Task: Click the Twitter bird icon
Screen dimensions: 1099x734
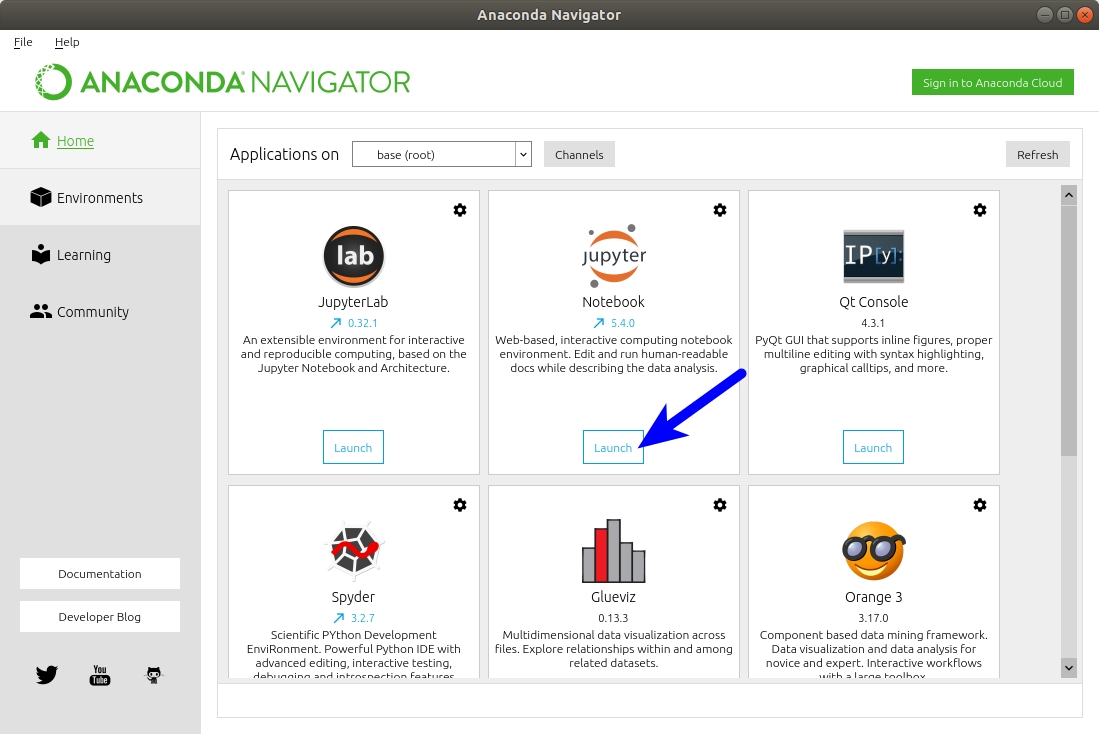Action: (47, 675)
